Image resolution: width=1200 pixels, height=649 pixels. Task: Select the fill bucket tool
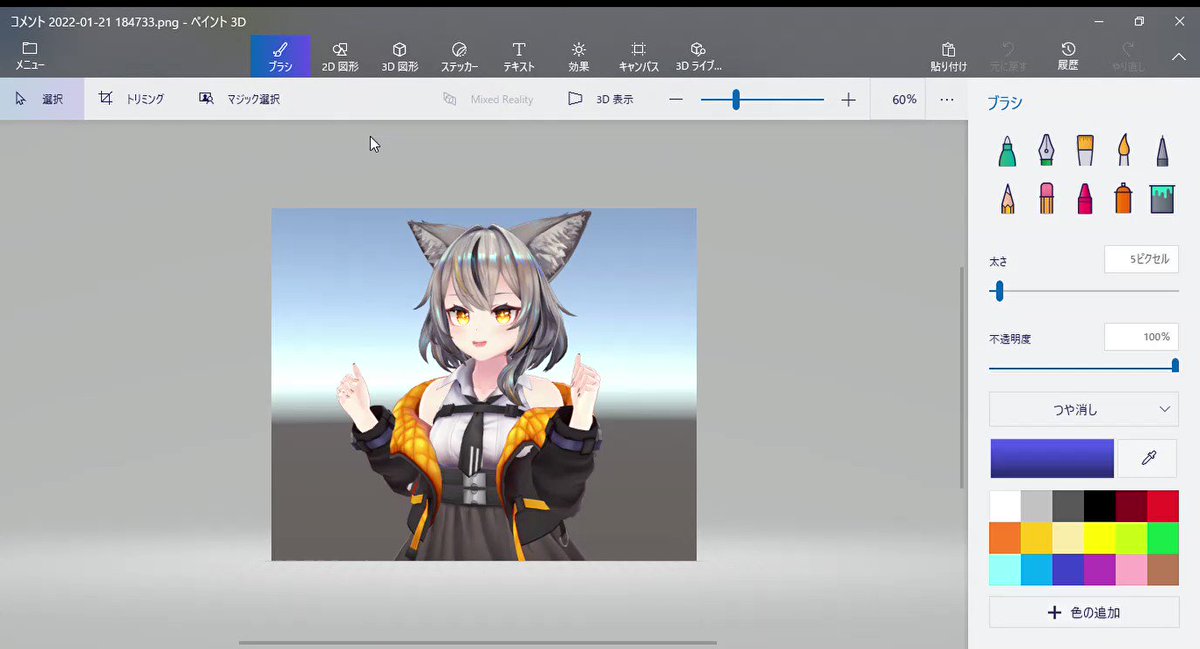[1162, 198]
